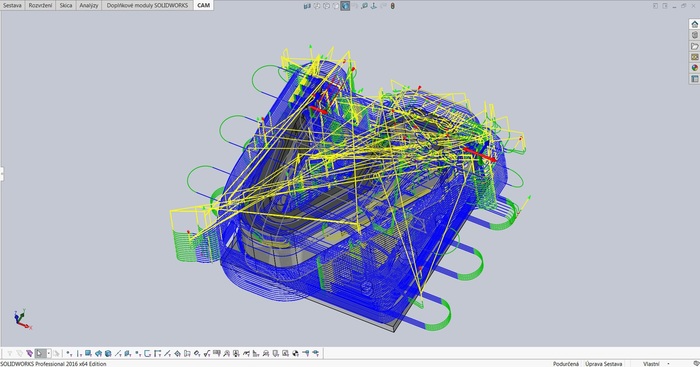Open the SOLIDWORKS Resources home icon in task pane
Screen dimensions: 700x367
[x=695, y=24]
